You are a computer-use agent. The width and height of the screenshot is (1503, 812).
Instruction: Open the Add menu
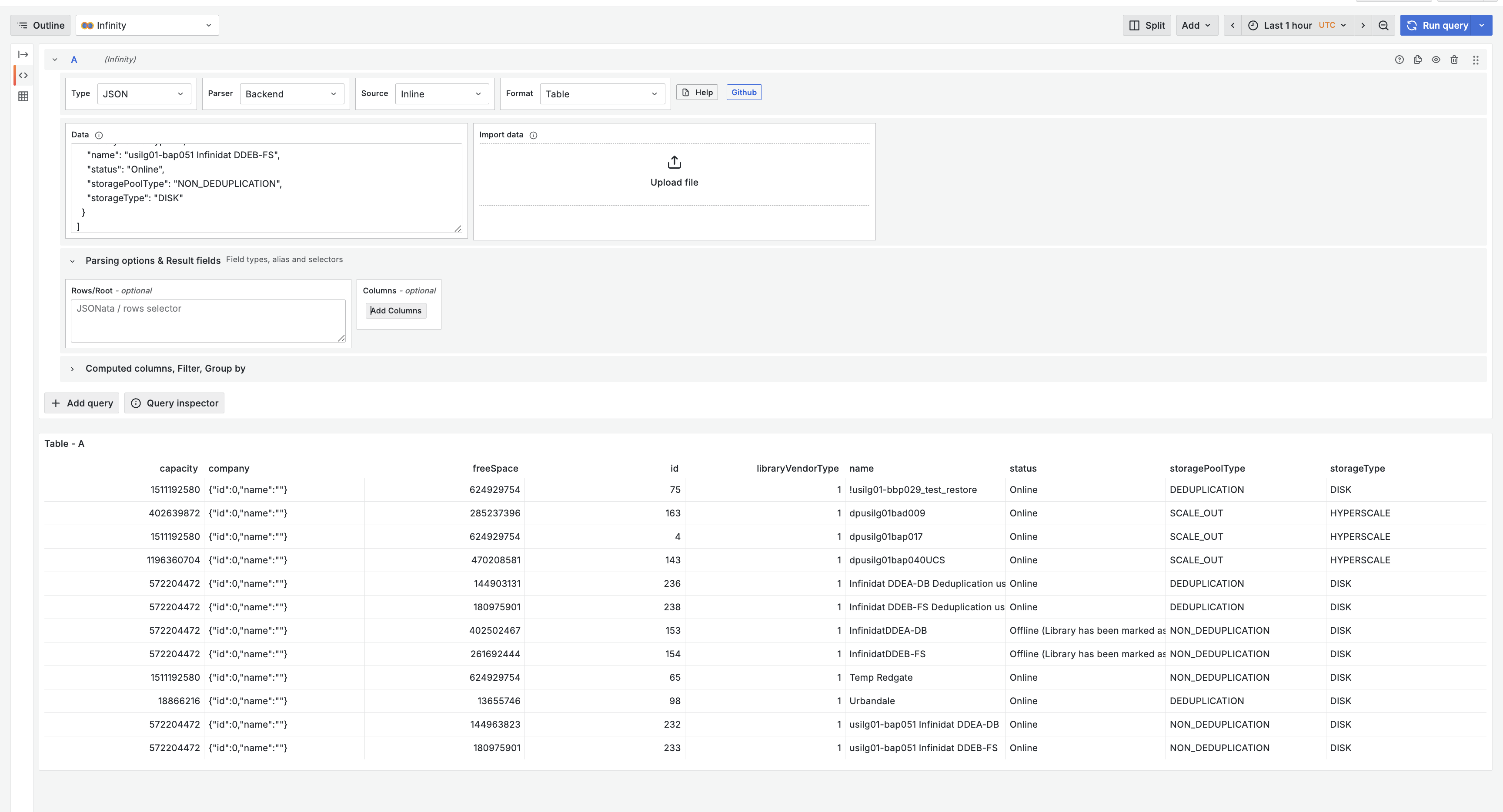pyautogui.click(x=1196, y=25)
